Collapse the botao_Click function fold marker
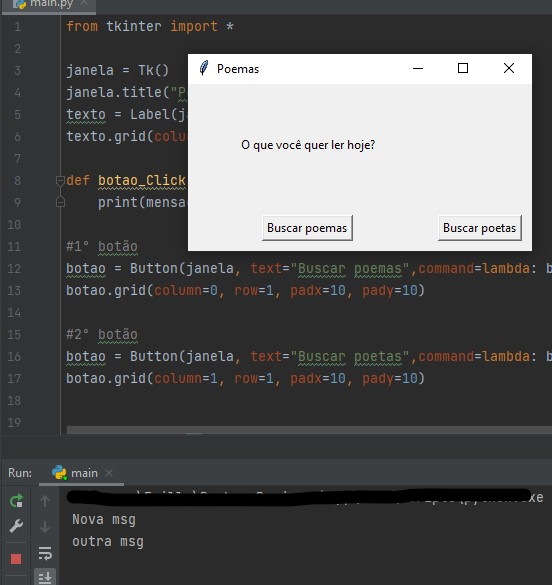The width and height of the screenshot is (552, 585). tap(60, 181)
